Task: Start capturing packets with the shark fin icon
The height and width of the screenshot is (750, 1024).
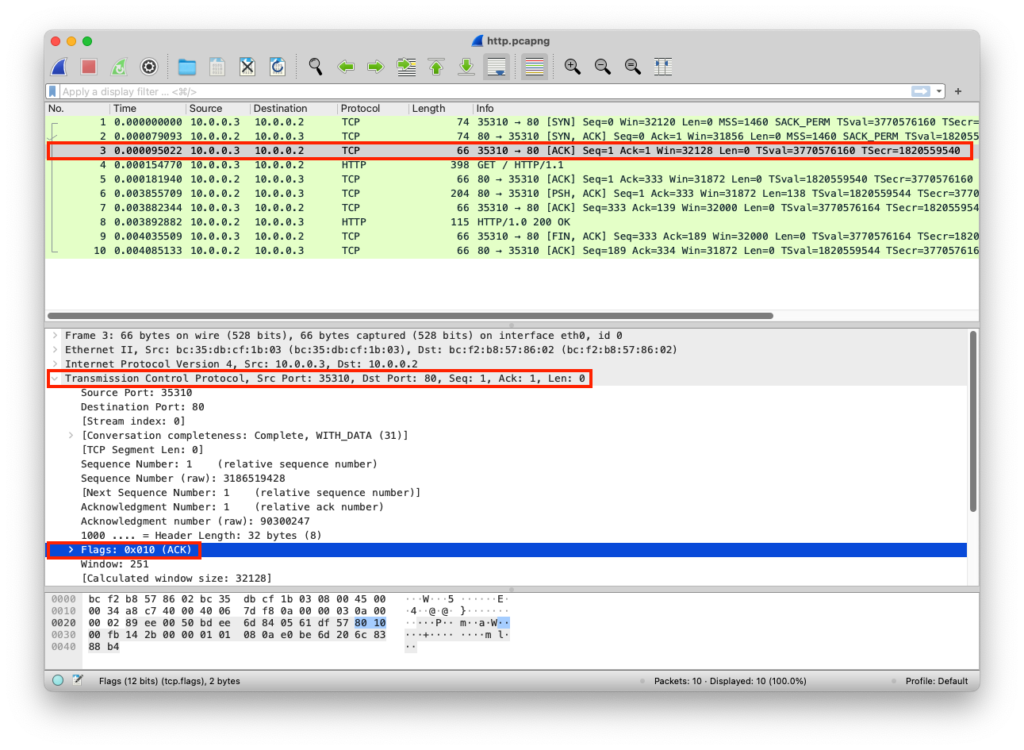Action: point(59,67)
